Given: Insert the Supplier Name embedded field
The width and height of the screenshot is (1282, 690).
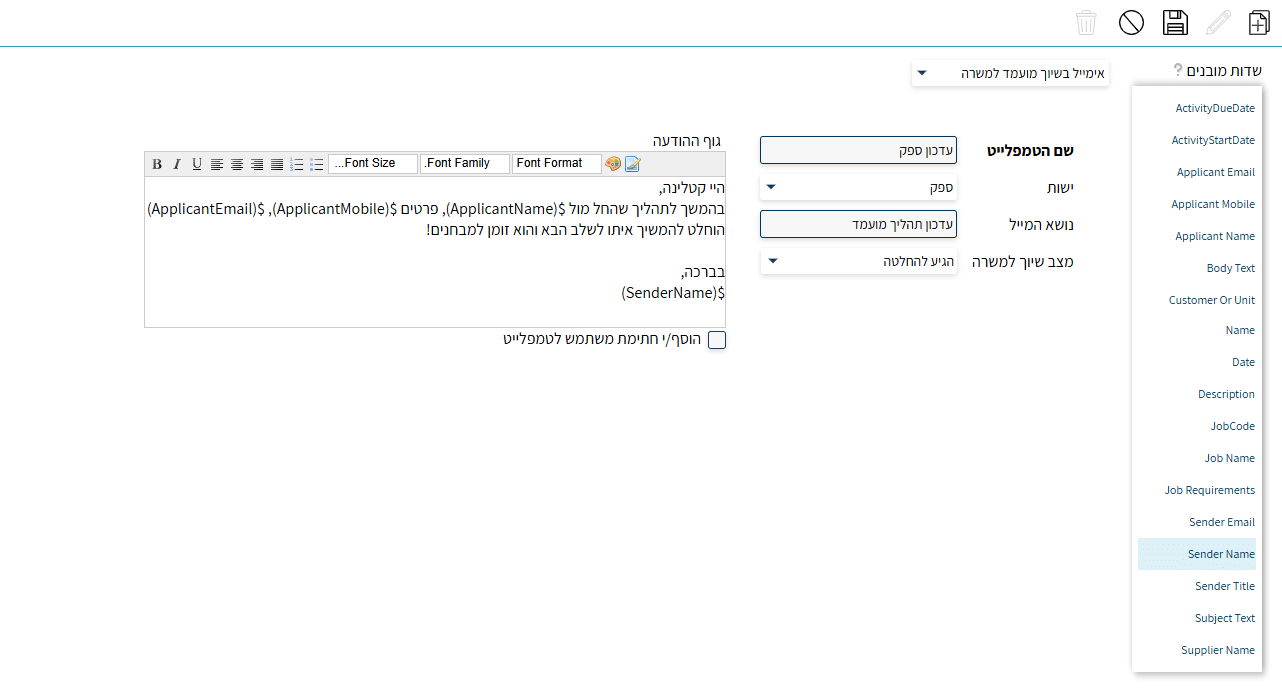Looking at the screenshot, I should coord(1217,650).
